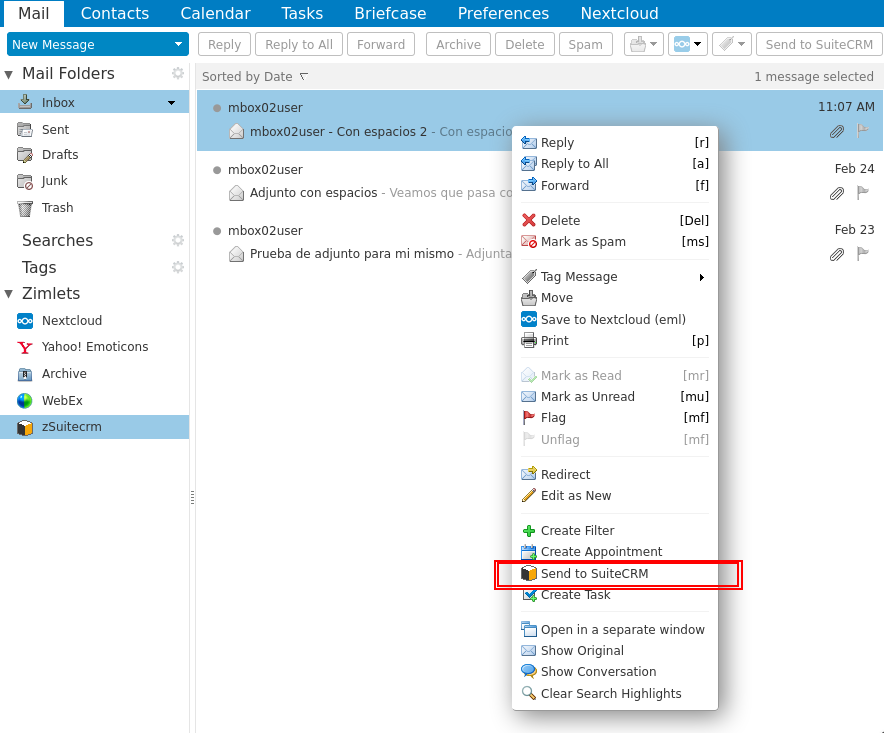Select Create Task in context menu
Image resolution: width=884 pixels, height=733 pixels.
(615, 595)
